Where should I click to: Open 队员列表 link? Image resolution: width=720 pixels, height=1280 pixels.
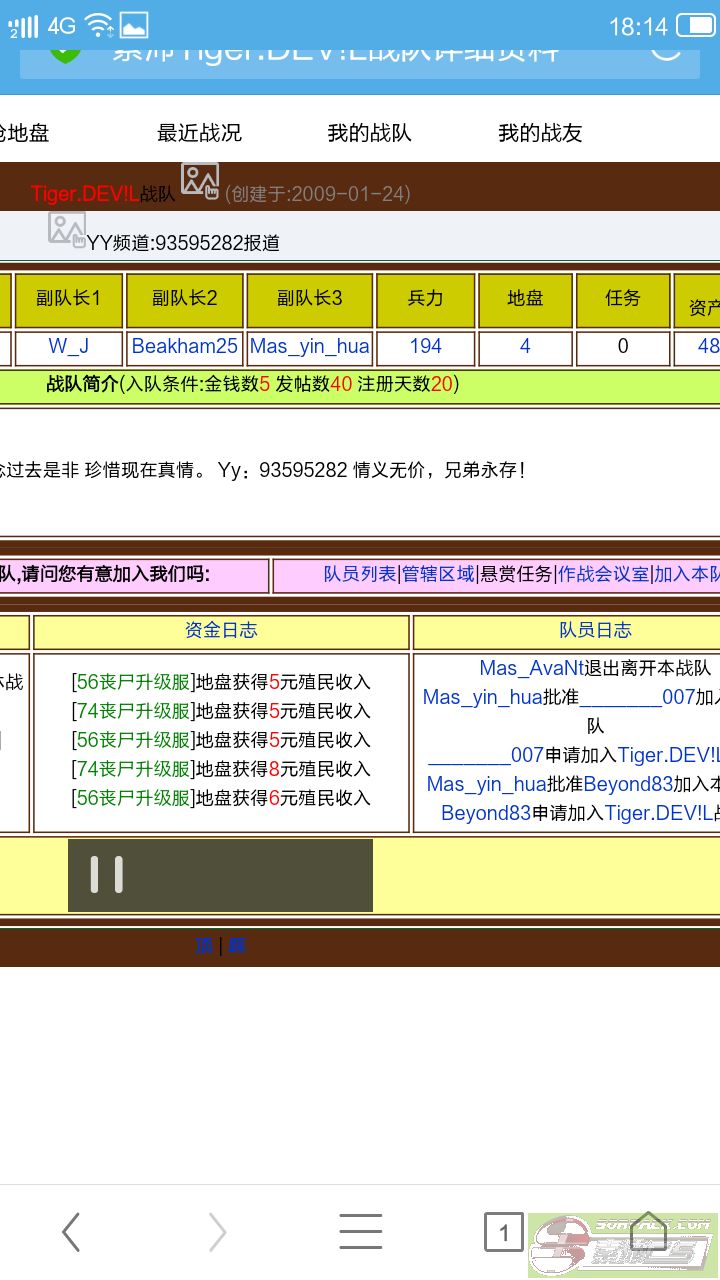click(360, 574)
